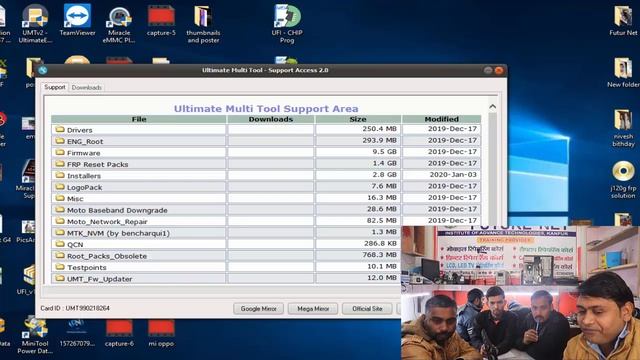Open the Misc folder

tap(75, 199)
